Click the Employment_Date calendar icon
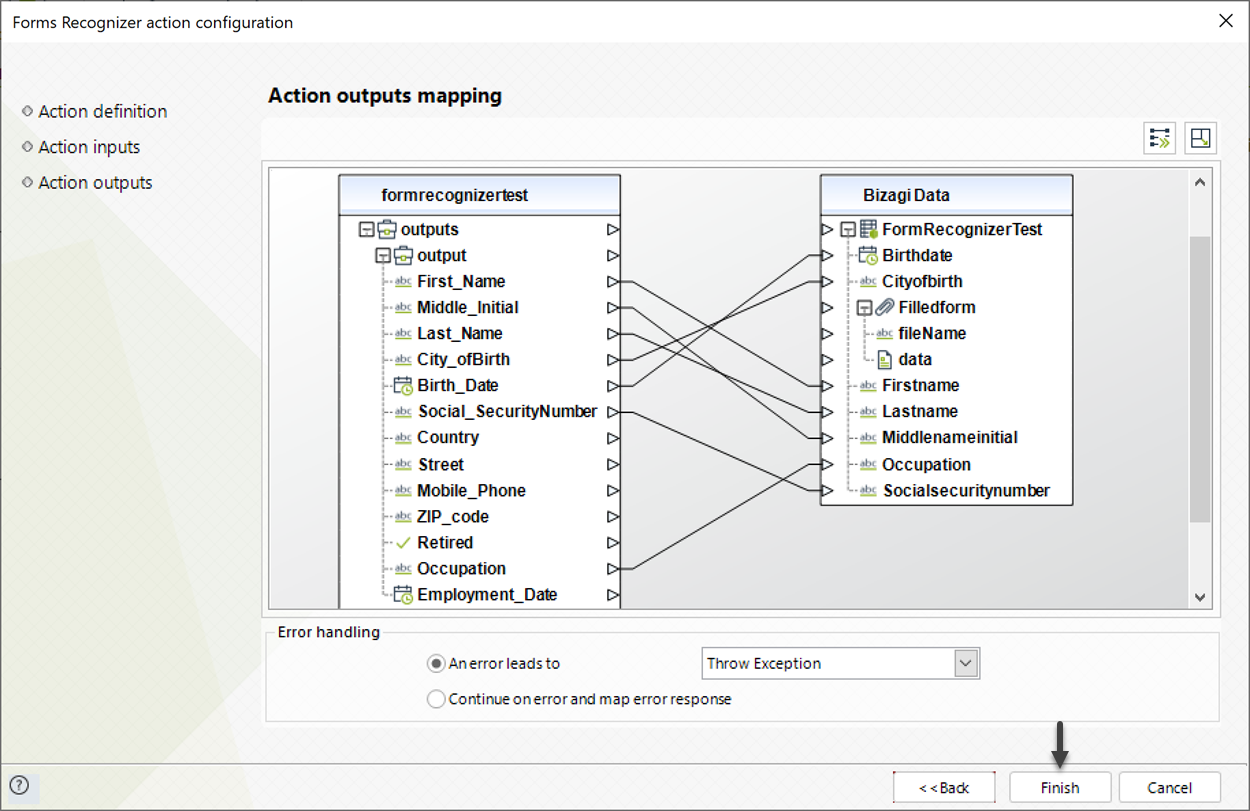Viewport: 1250px width, 811px height. (x=403, y=594)
